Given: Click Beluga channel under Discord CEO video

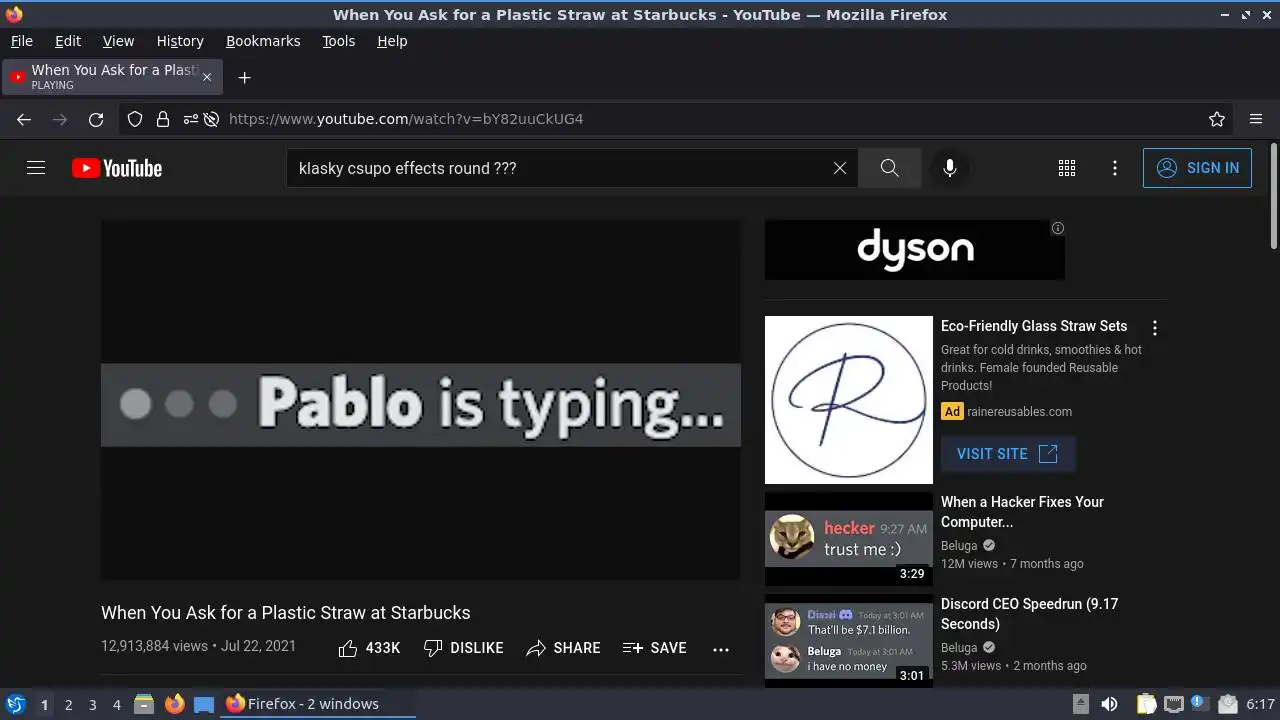Looking at the screenshot, I should [x=960, y=648].
